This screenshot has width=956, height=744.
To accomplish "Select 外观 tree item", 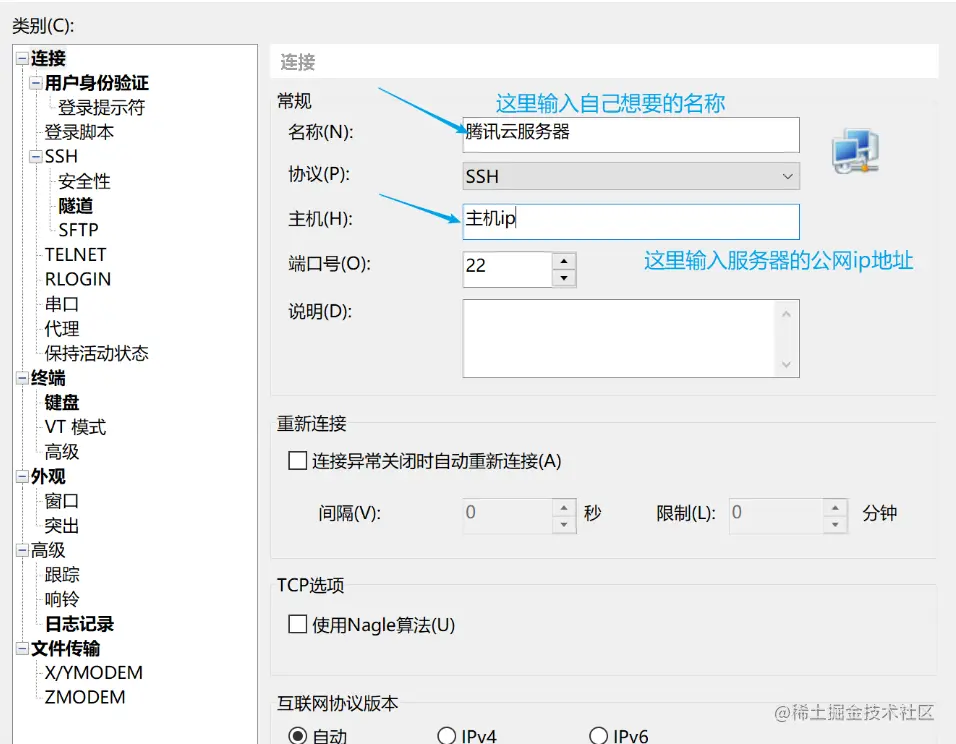I will click(48, 476).
